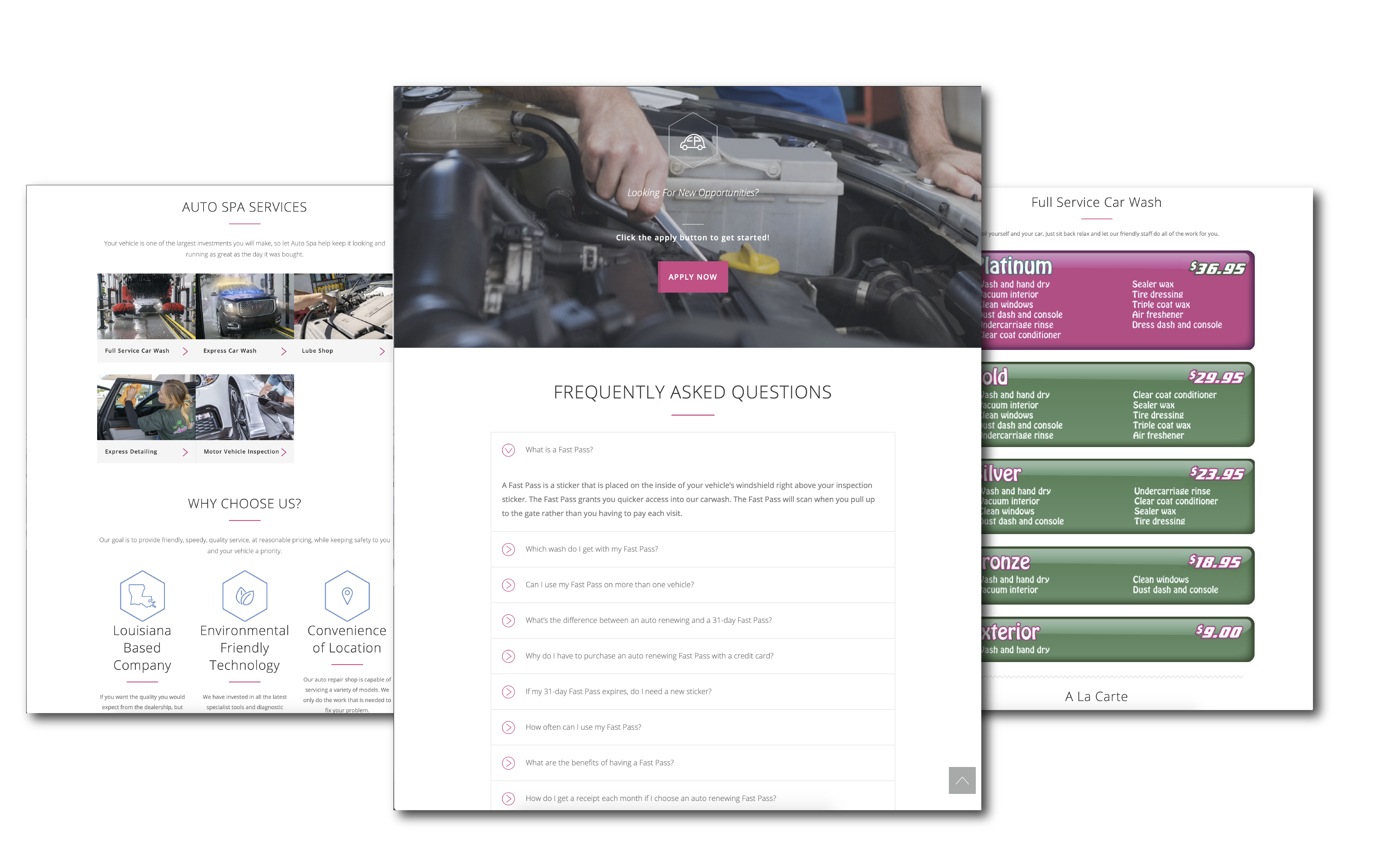Screen dimensions: 1375x868
Task: Click the 'Express Detailing' service link
Action: tap(131, 452)
